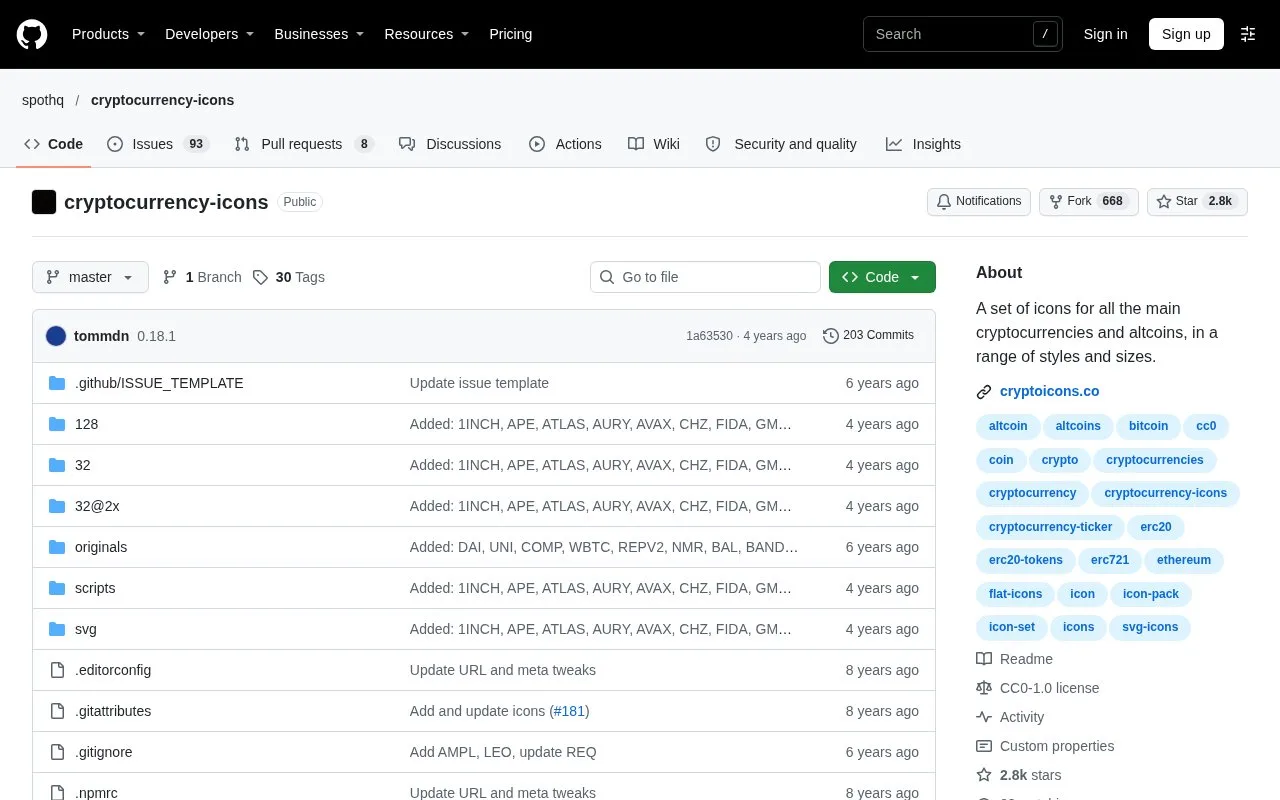Viewport: 1280px width, 800px height.
Task: Click tommdn's avatar image
Action: point(56,336)
